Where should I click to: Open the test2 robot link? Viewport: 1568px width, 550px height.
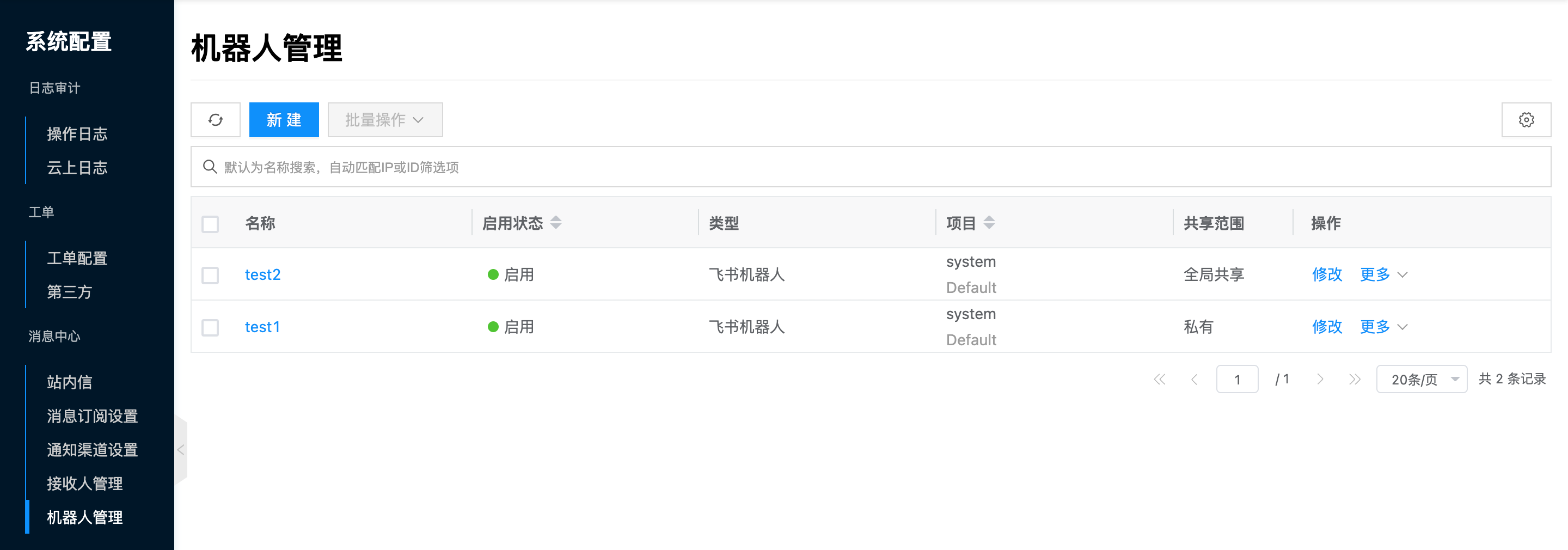click(x=262, y=274)
